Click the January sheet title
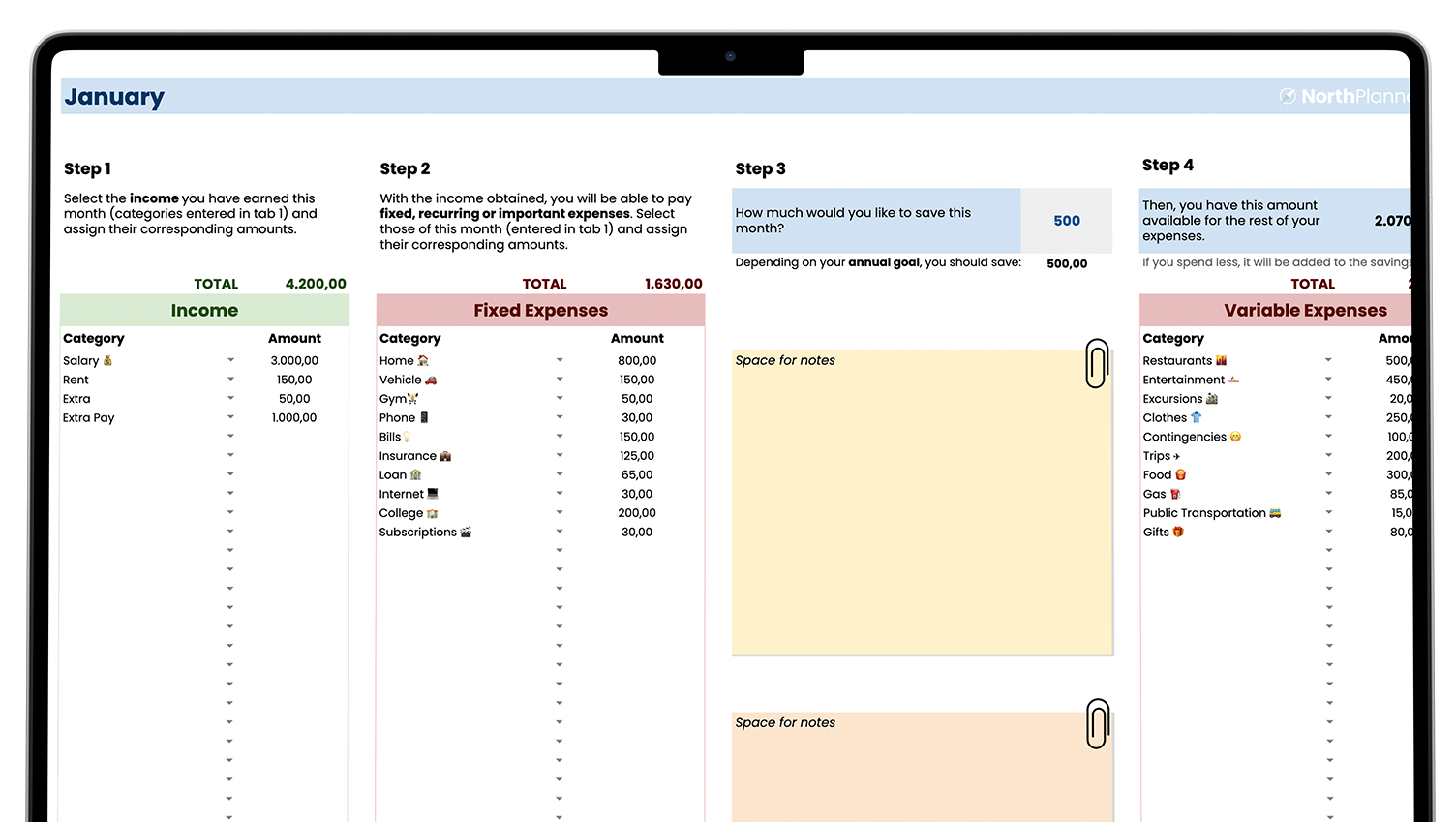Viewport: 1456px width, 822px height. coord(114,97)
